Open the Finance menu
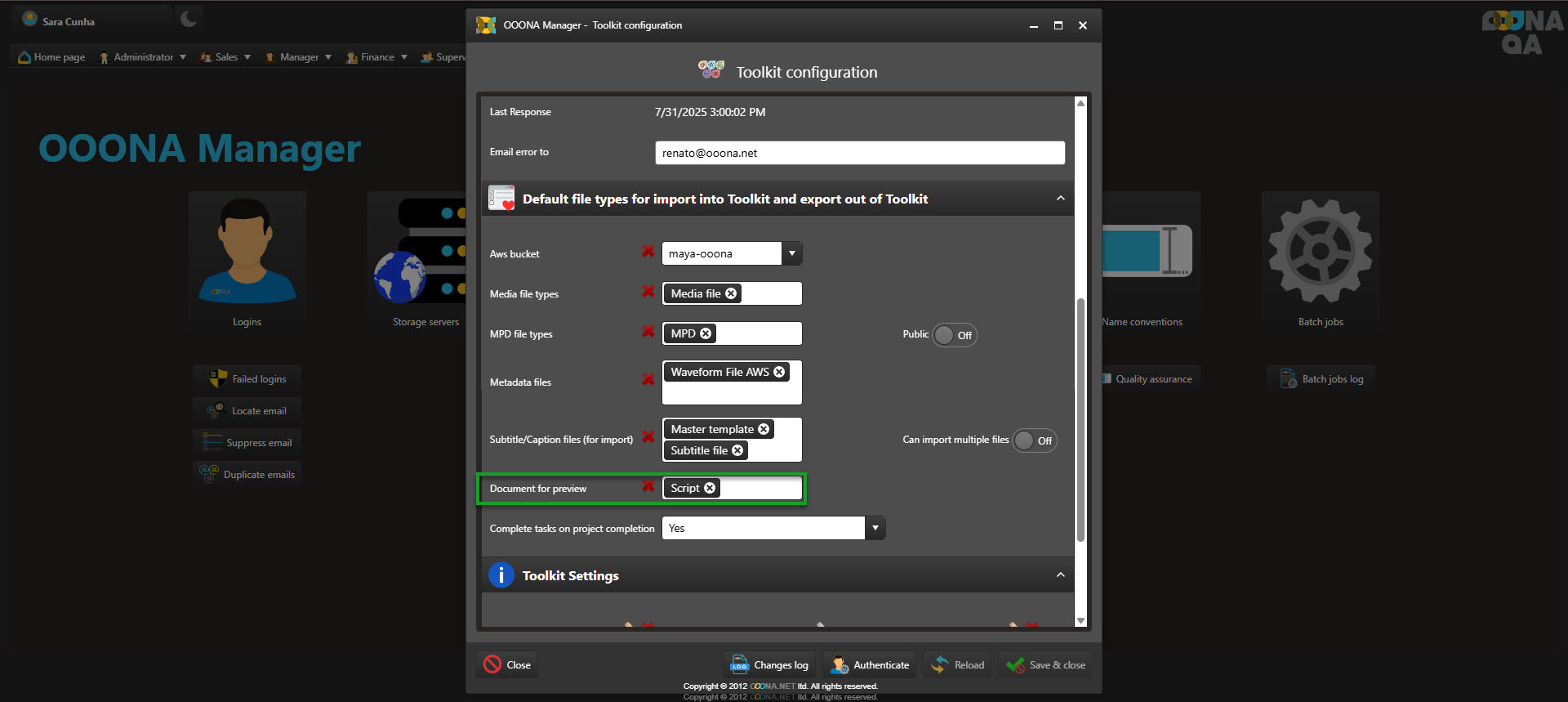The width and height of the screenshot is (1568, 702). pos(376,57)
